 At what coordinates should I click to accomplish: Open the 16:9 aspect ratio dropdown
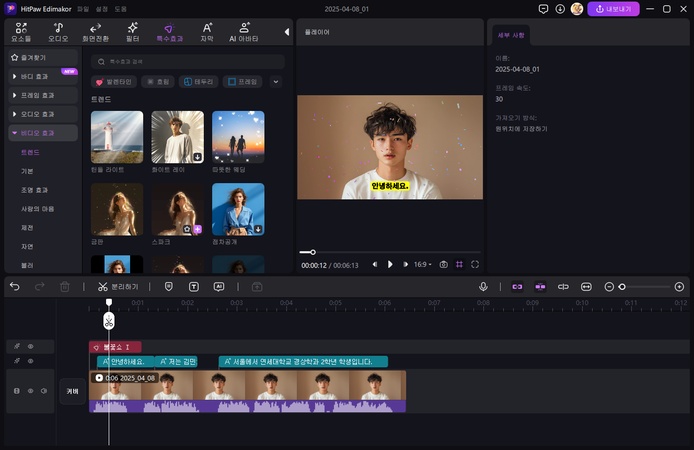tap(422, 264)
